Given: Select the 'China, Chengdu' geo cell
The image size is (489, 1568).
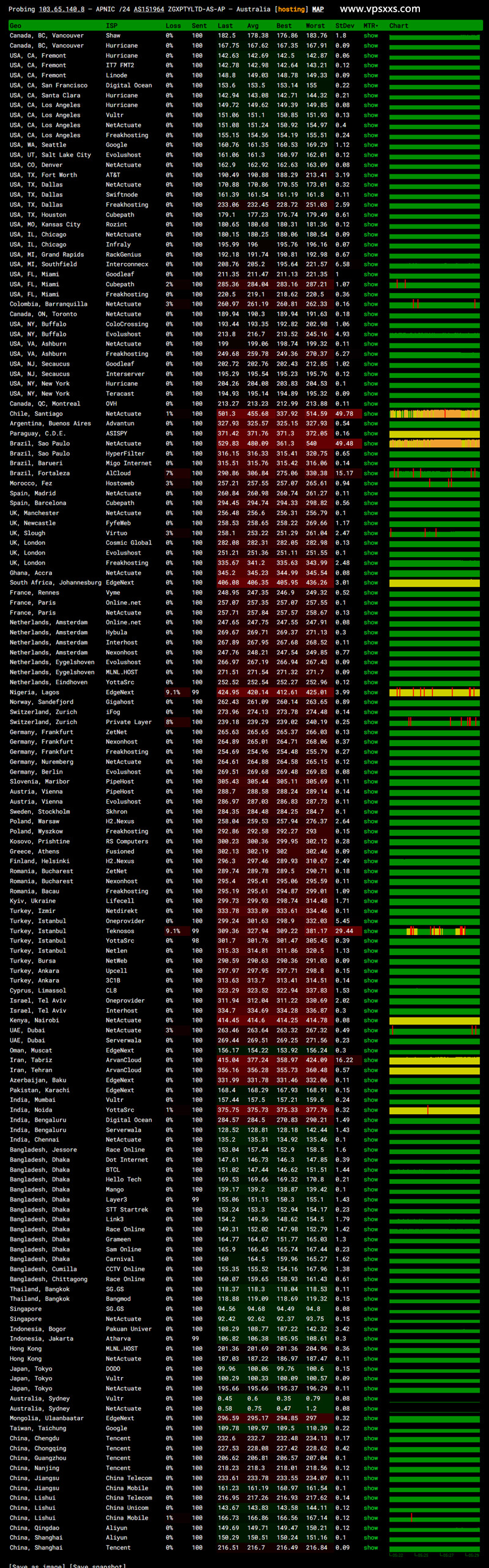Looking at the screenshot, I should [x=34, y=1438].
